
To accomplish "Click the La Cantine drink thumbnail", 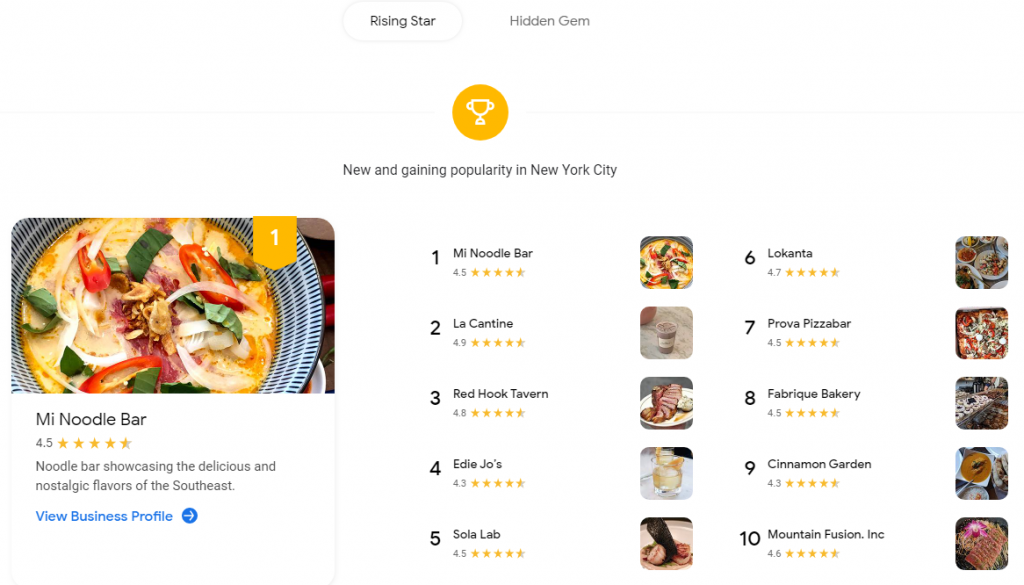I will coord(666,333).
